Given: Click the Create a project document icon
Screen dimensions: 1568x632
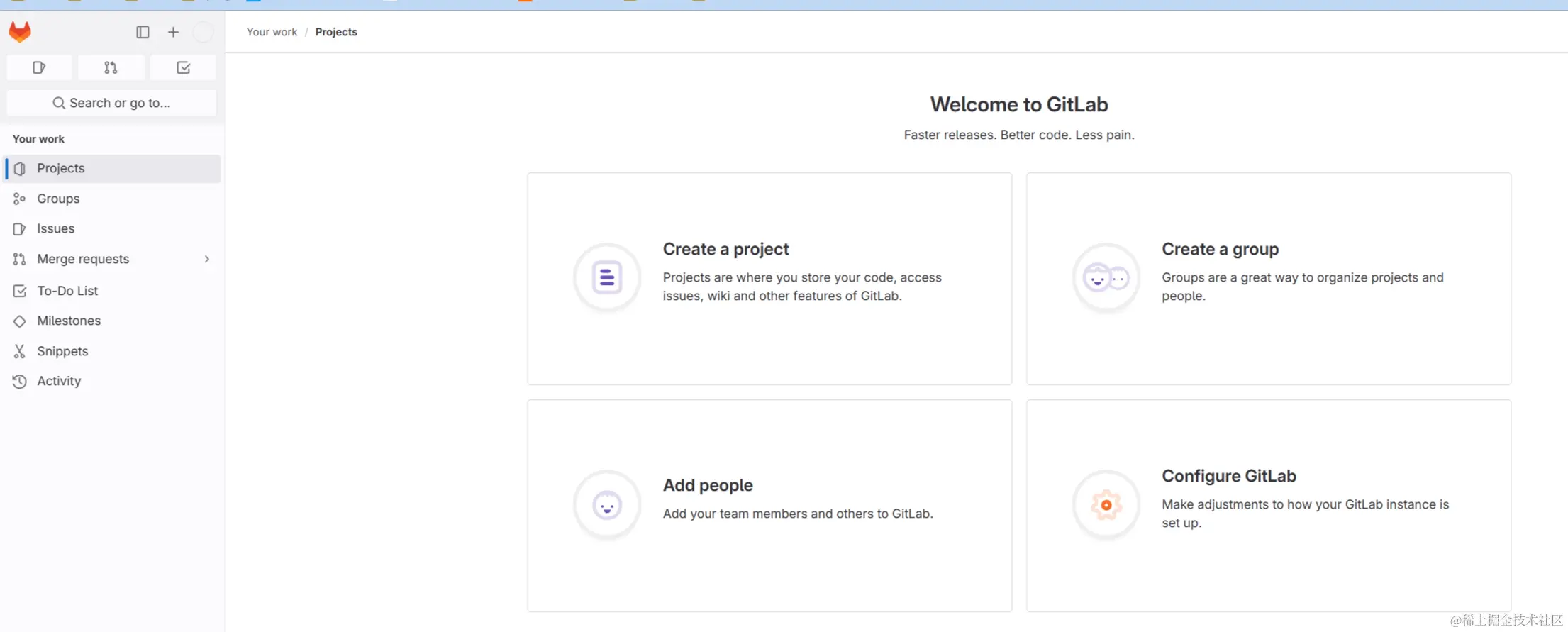Looking at the screenshot, I should coord(607,277).
